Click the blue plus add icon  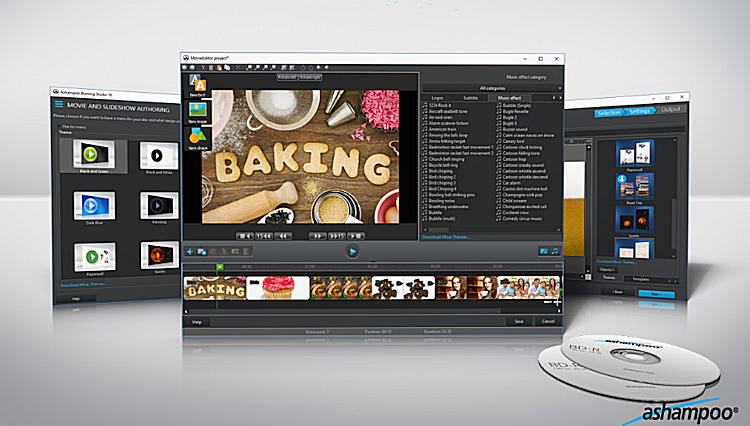point(190,251)
